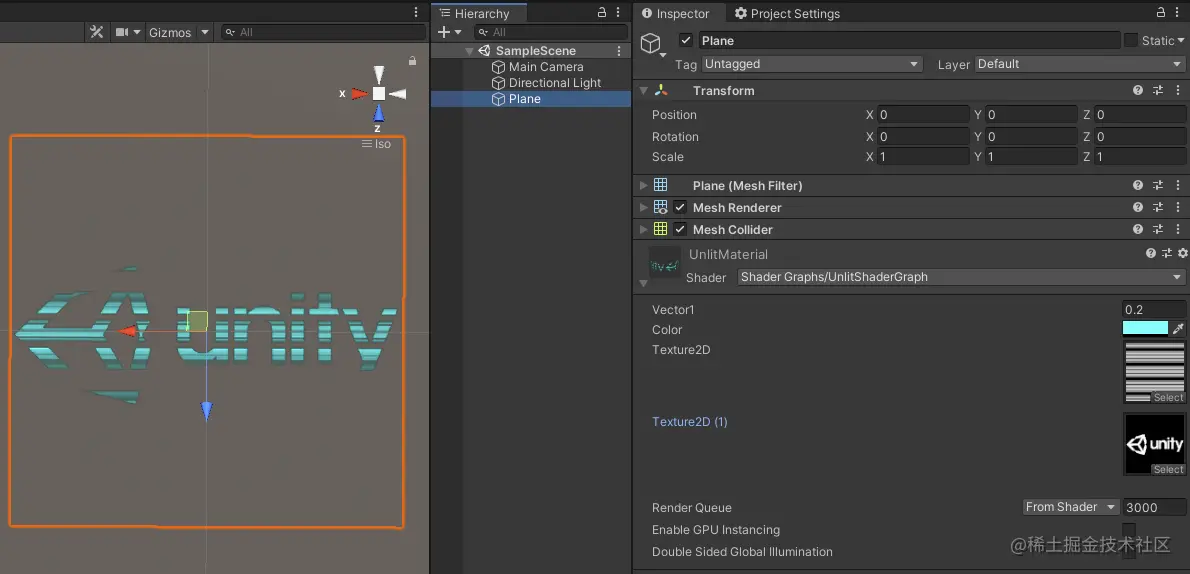This screenshot has width=1190, height=574.
Task: Open the scene view tools settings icon
Action: 96,32
